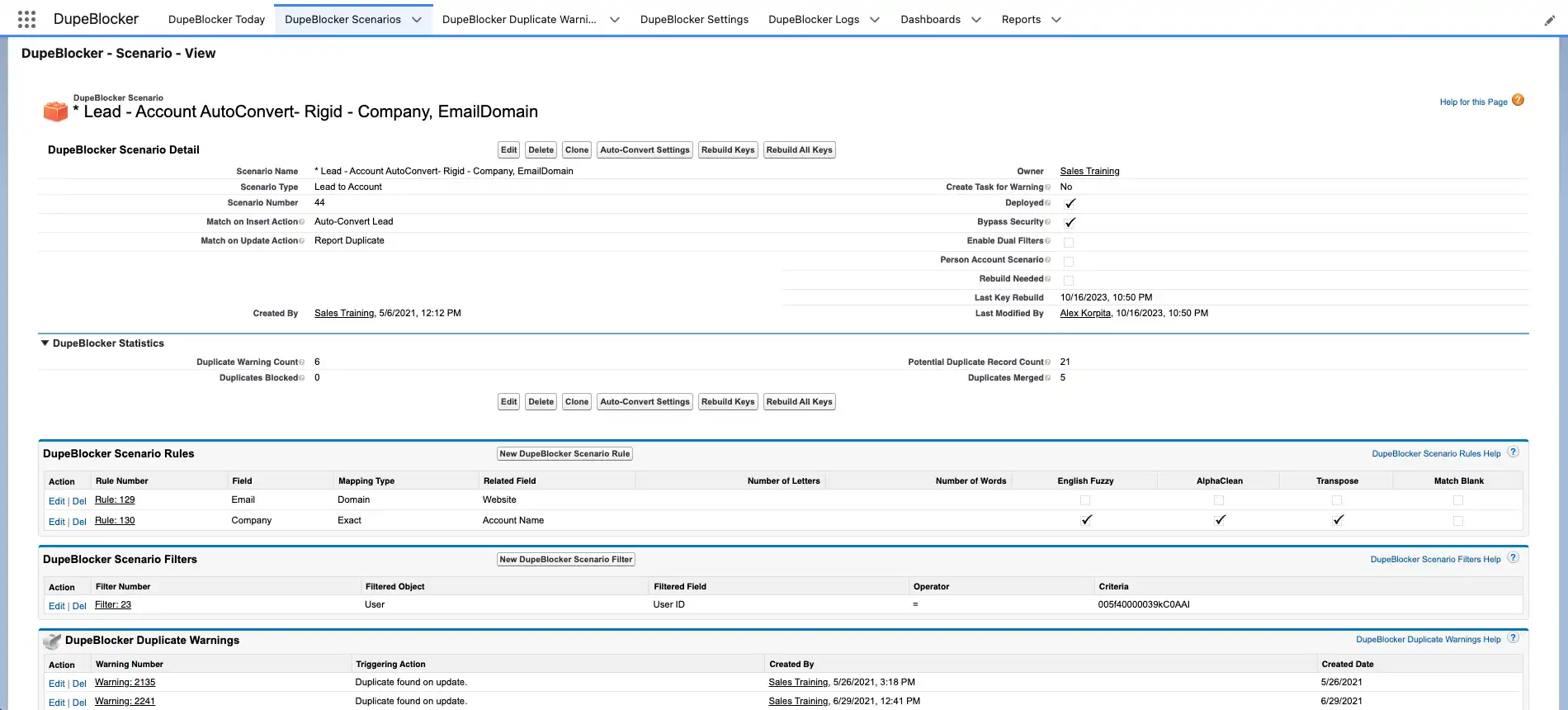Image resolution: width=1568 pixels, height=710 pixels.
Task: Click info icon beside Create Task for Warning
Action: coord(1048,187)
